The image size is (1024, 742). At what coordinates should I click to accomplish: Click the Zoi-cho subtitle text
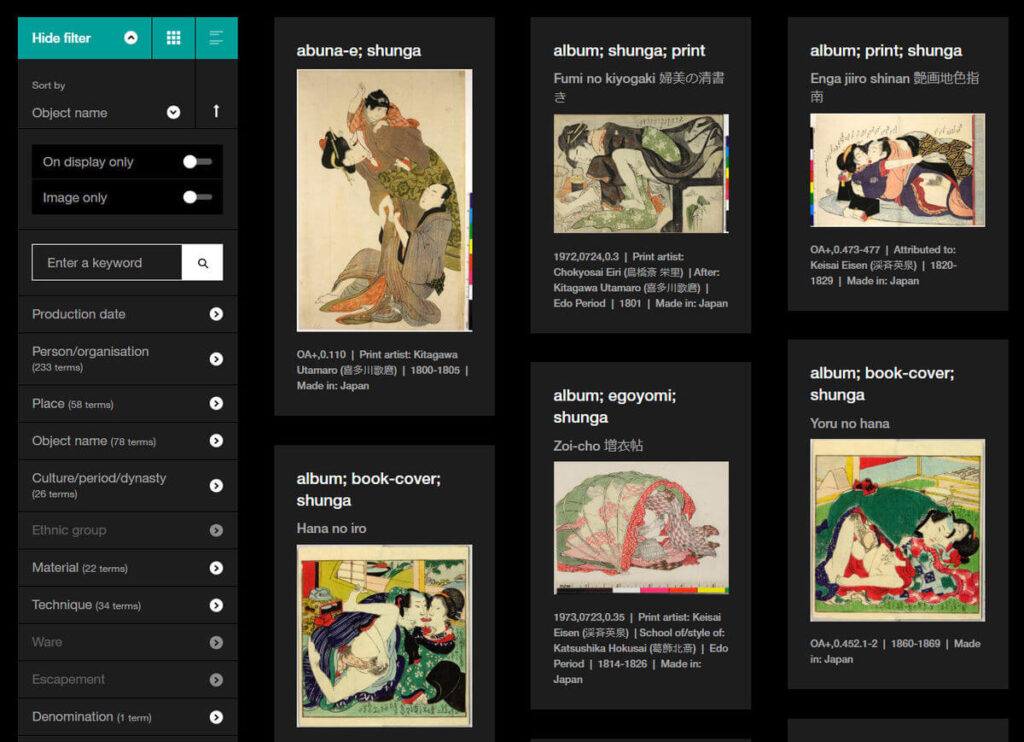point(598,445)
